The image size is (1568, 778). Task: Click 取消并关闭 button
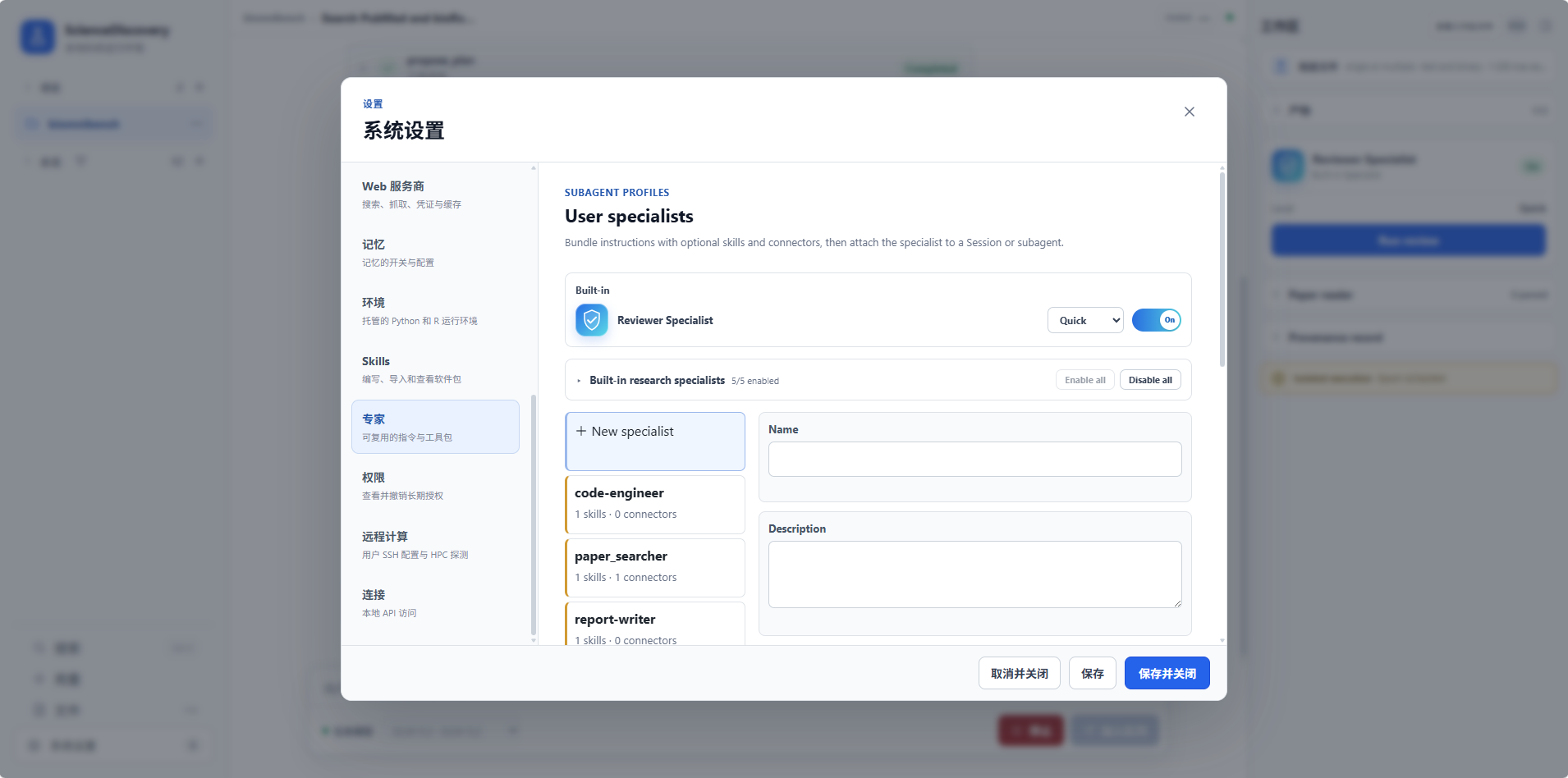[x=1019, y=673]
